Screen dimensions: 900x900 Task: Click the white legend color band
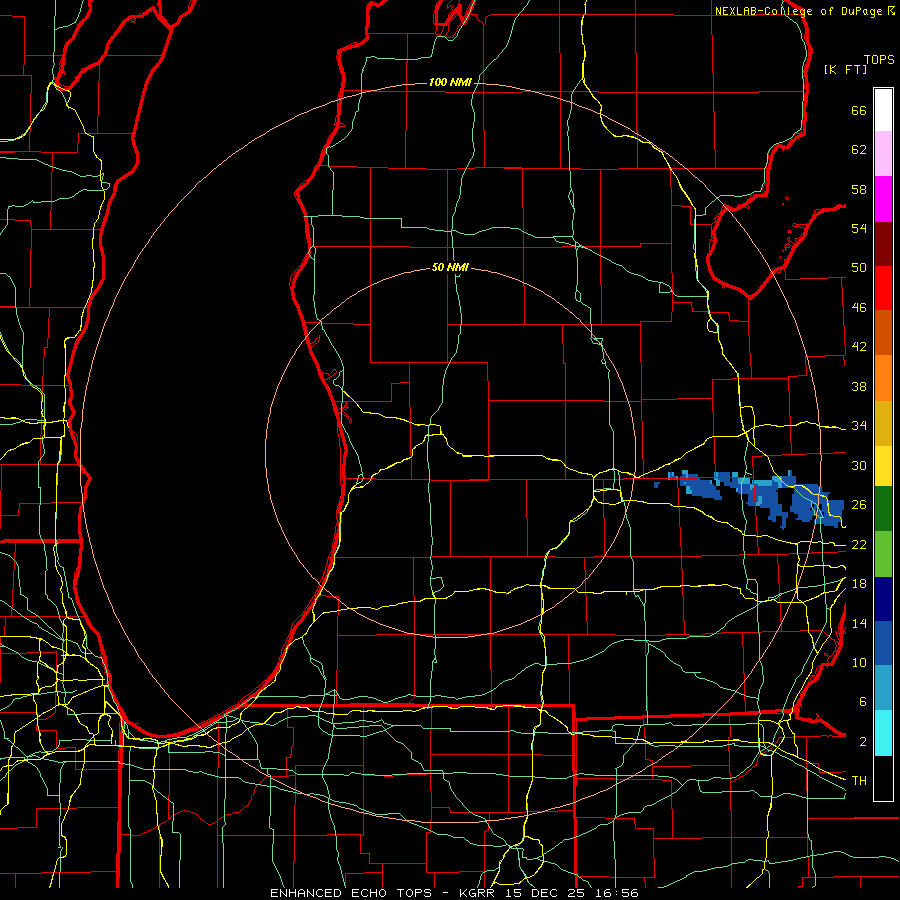(883, 110)
